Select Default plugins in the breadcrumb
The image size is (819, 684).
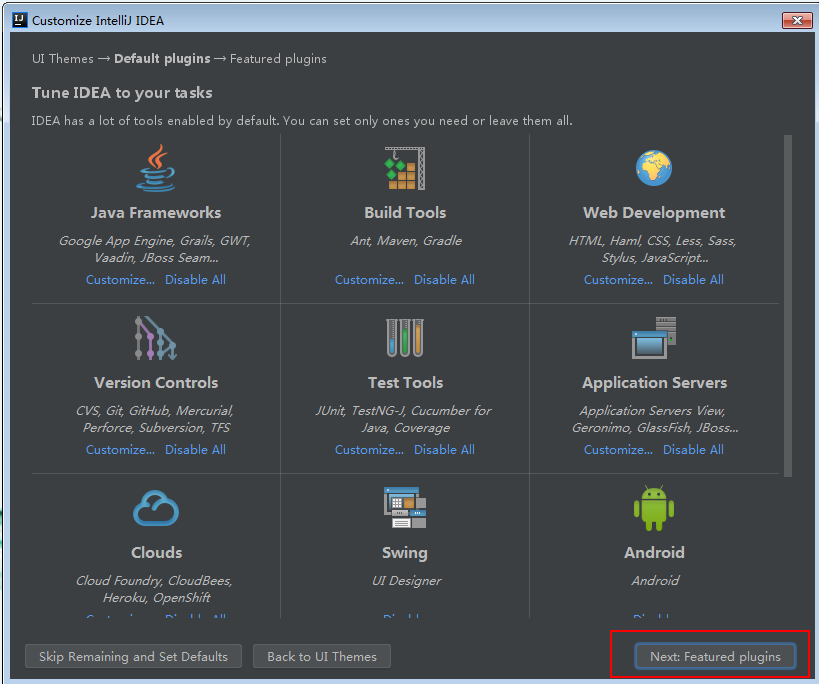[x=162, y=58]
